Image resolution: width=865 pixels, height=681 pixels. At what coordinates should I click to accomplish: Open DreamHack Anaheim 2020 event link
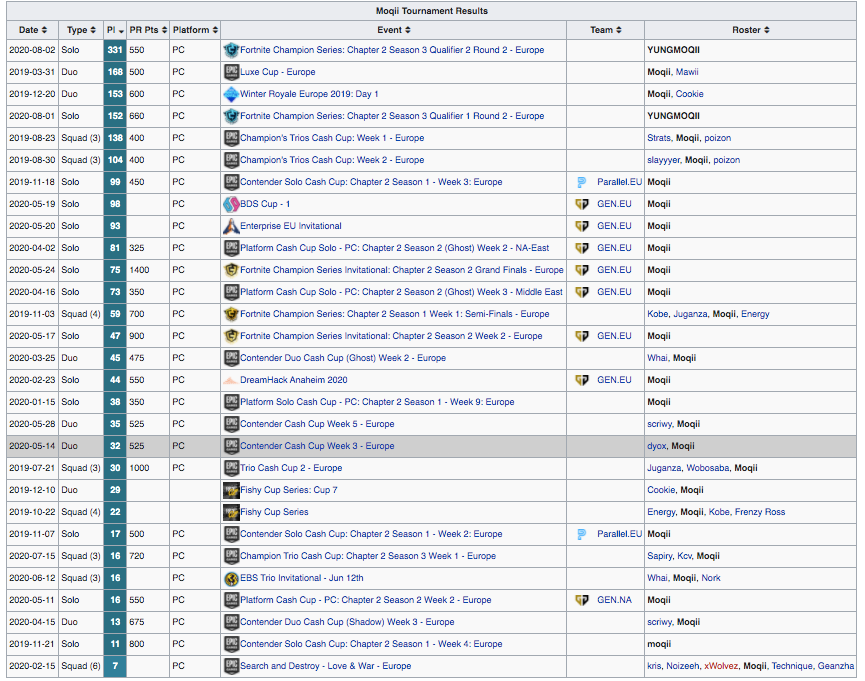click(x=293, y=380)
